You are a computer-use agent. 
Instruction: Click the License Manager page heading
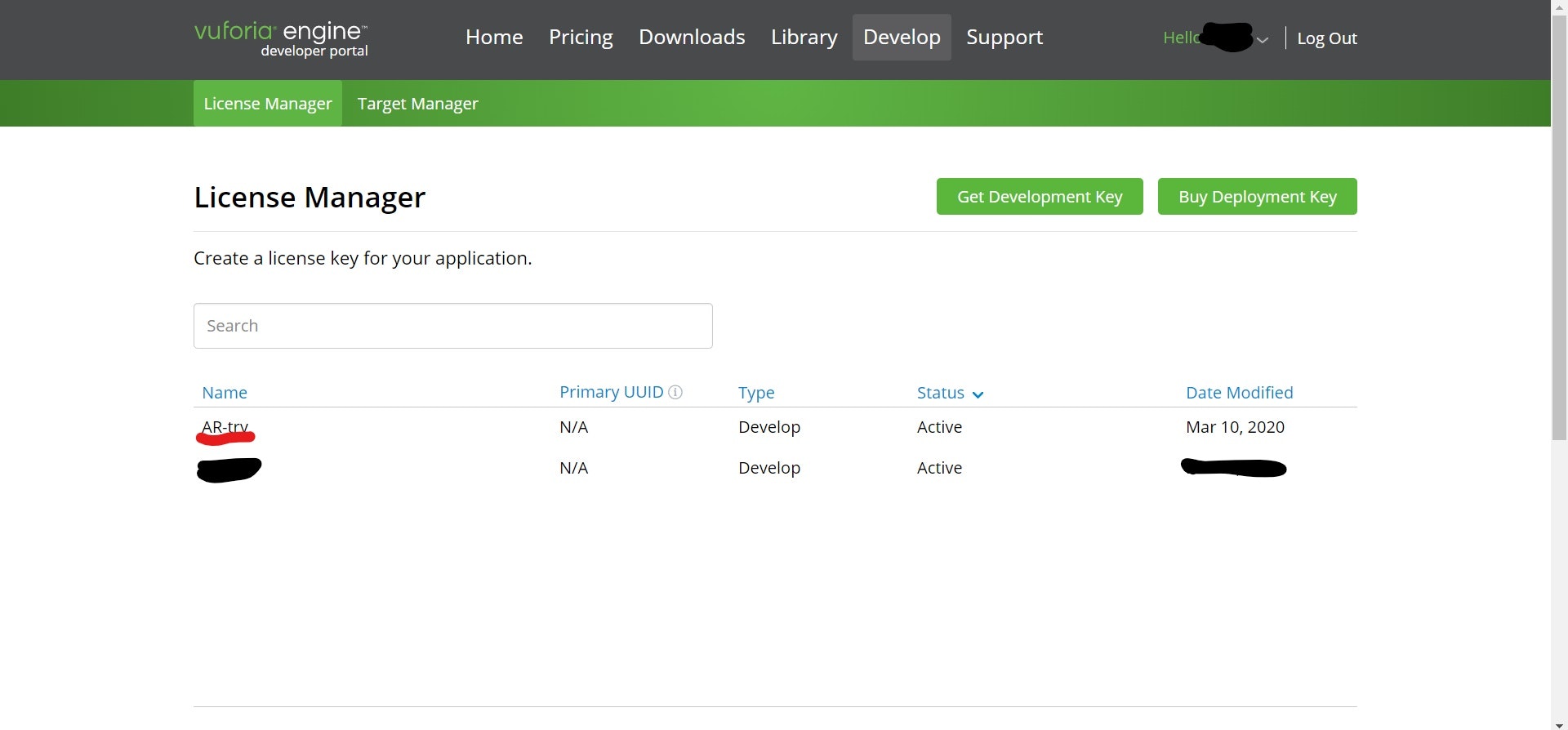[x=310, y=198]
